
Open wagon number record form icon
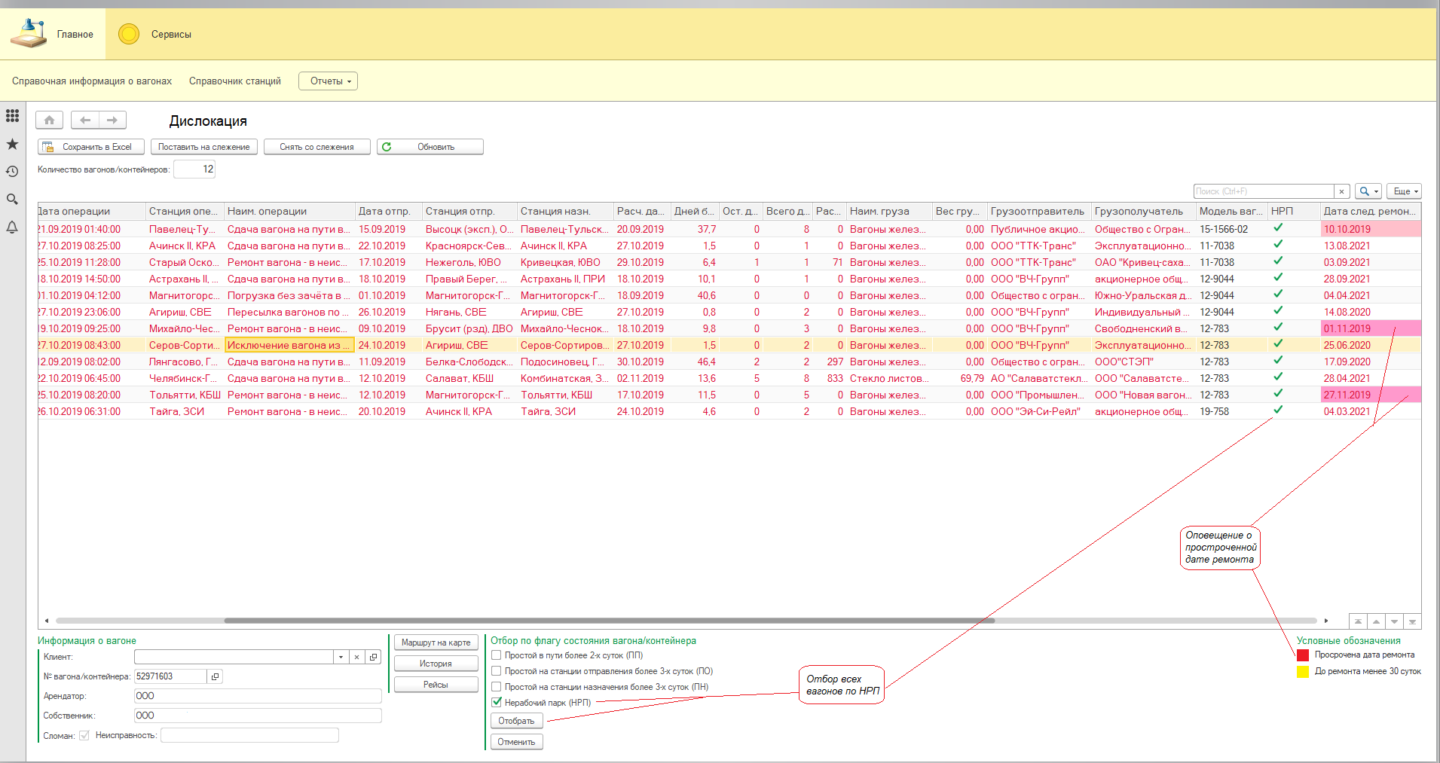(214, 677)
